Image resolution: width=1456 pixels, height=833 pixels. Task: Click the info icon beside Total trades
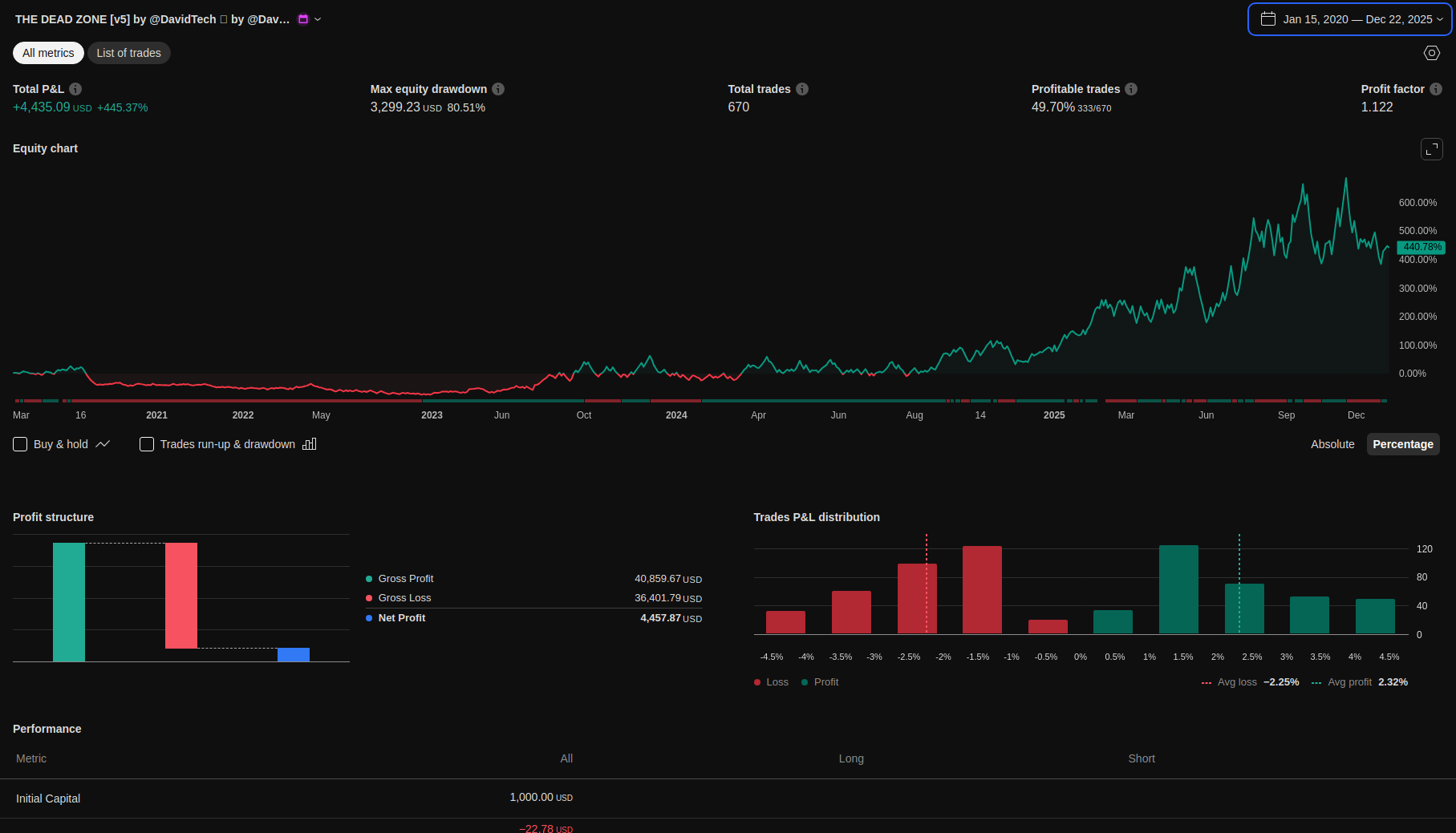click(x=802, y=89)
